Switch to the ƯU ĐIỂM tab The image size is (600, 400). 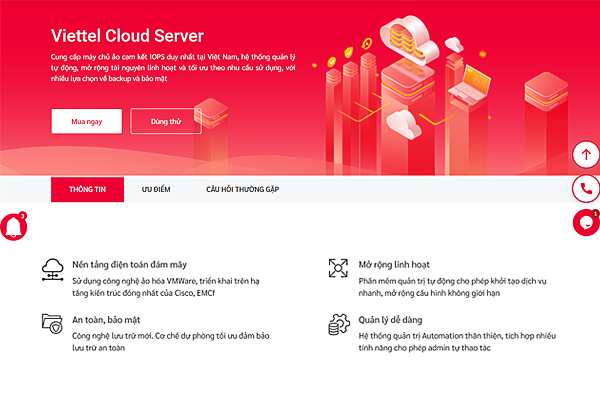pyautogui.click(x=156, y=189)
